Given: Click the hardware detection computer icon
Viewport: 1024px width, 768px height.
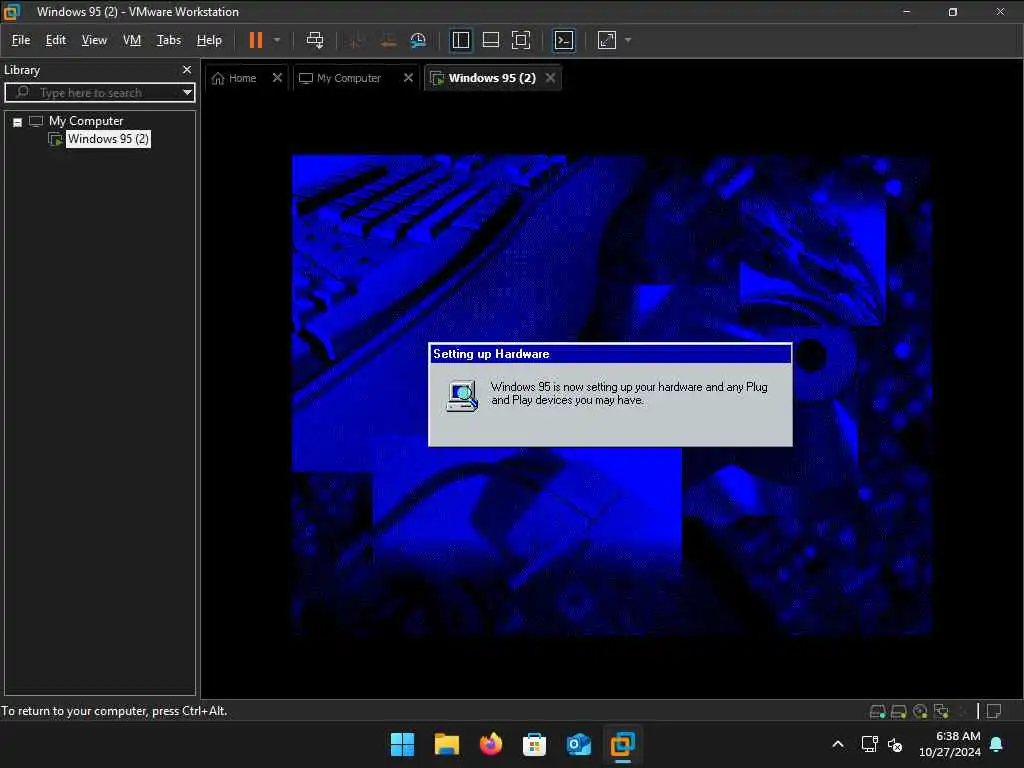Looking at the screenshot, I should click(462, 396).
